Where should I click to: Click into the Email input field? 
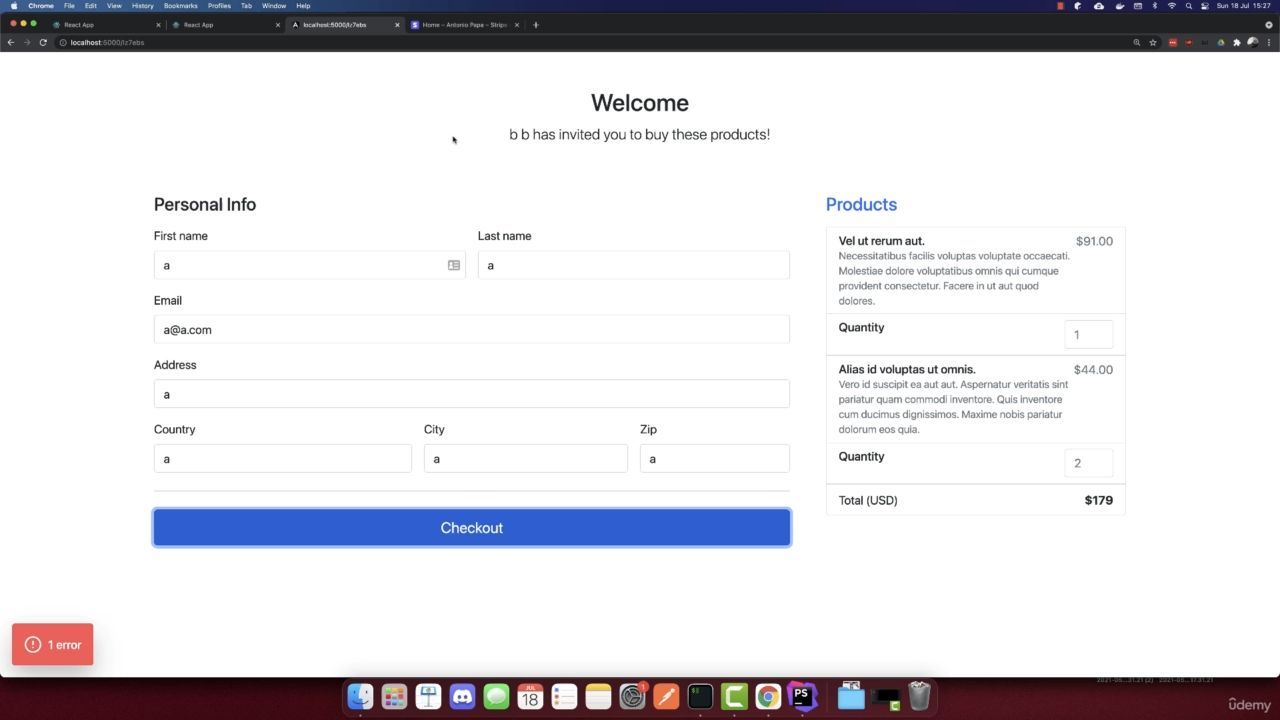[471, 330]
